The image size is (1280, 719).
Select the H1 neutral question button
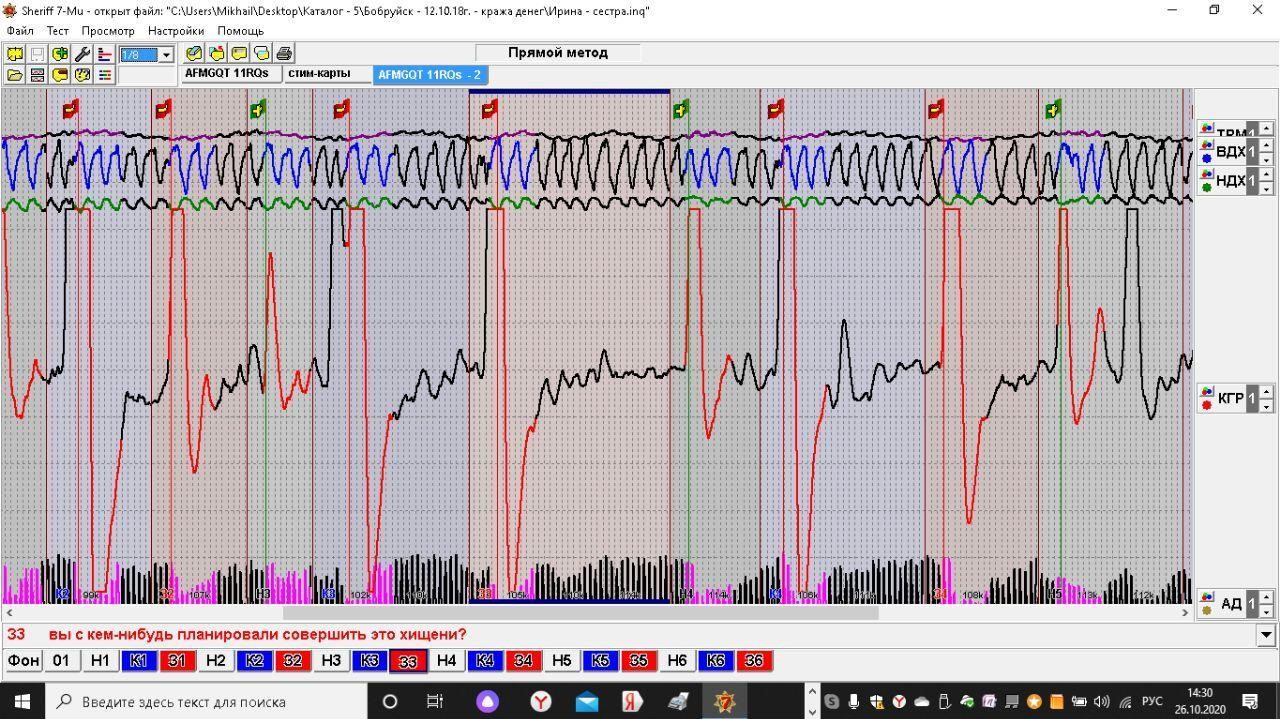(x=100, y=661)
